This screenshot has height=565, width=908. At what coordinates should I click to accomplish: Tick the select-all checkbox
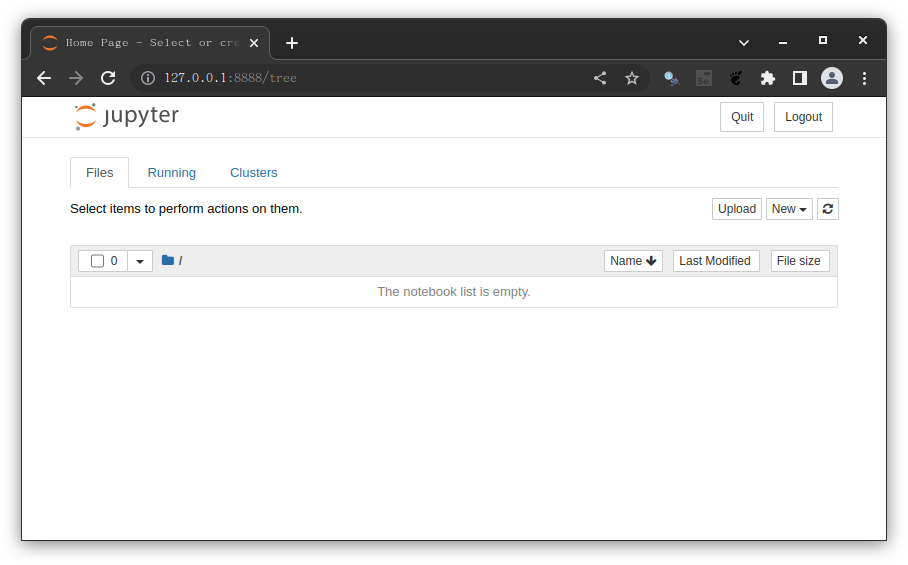click(97, 261)
